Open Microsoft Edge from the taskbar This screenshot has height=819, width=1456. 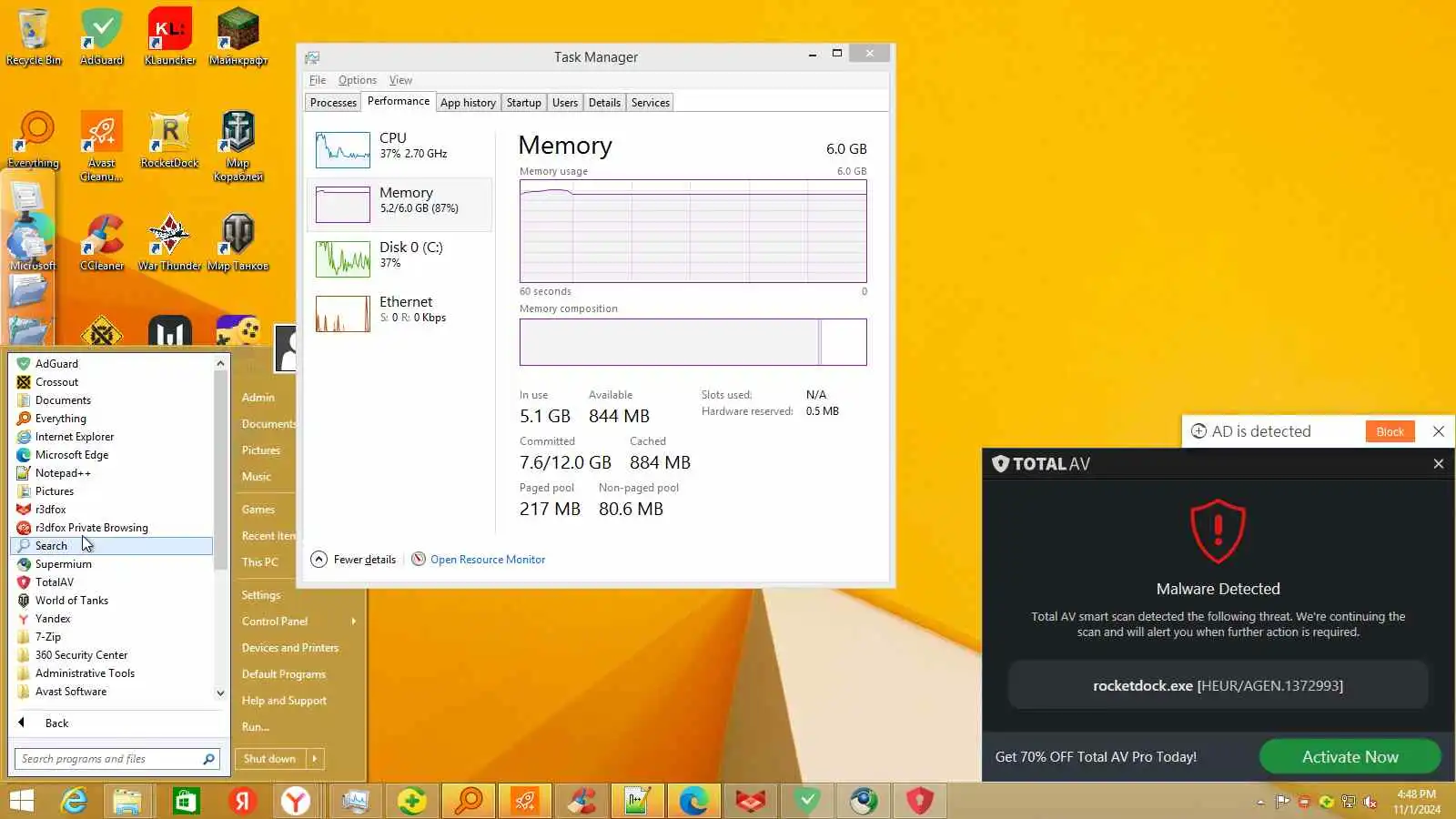(x=694, y=801)
